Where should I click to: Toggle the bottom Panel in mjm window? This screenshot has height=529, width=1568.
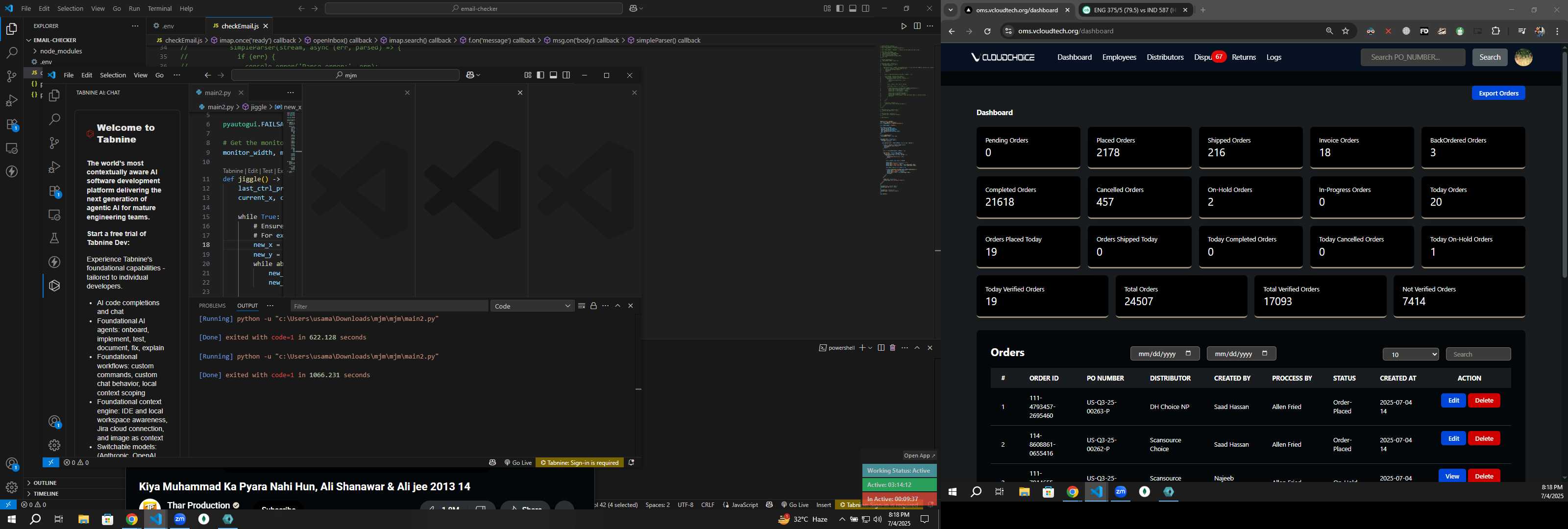[x=553, y=75]
